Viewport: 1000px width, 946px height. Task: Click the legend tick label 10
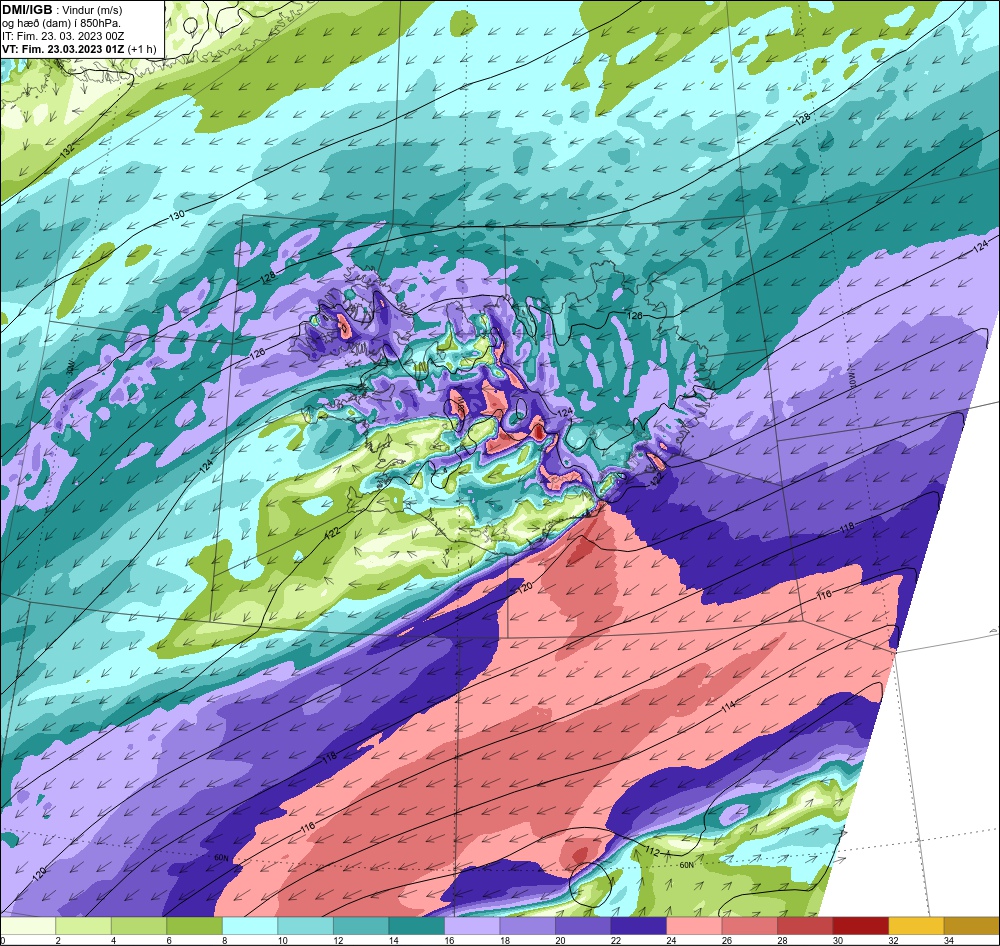pos(283,940)
